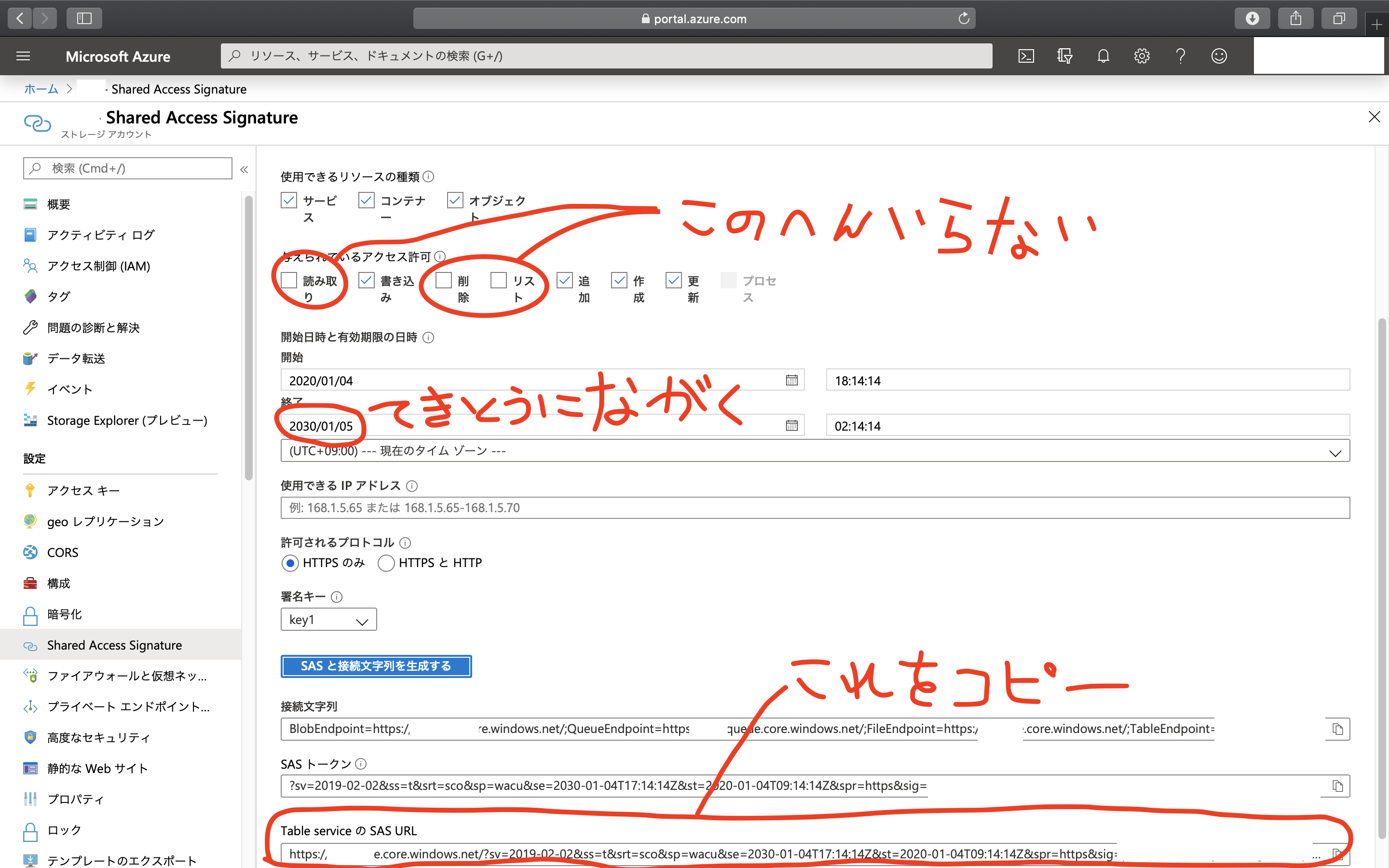Open Cloud Shell from the top bar
Screen dimensions: 1389x868
(1026, 55)
